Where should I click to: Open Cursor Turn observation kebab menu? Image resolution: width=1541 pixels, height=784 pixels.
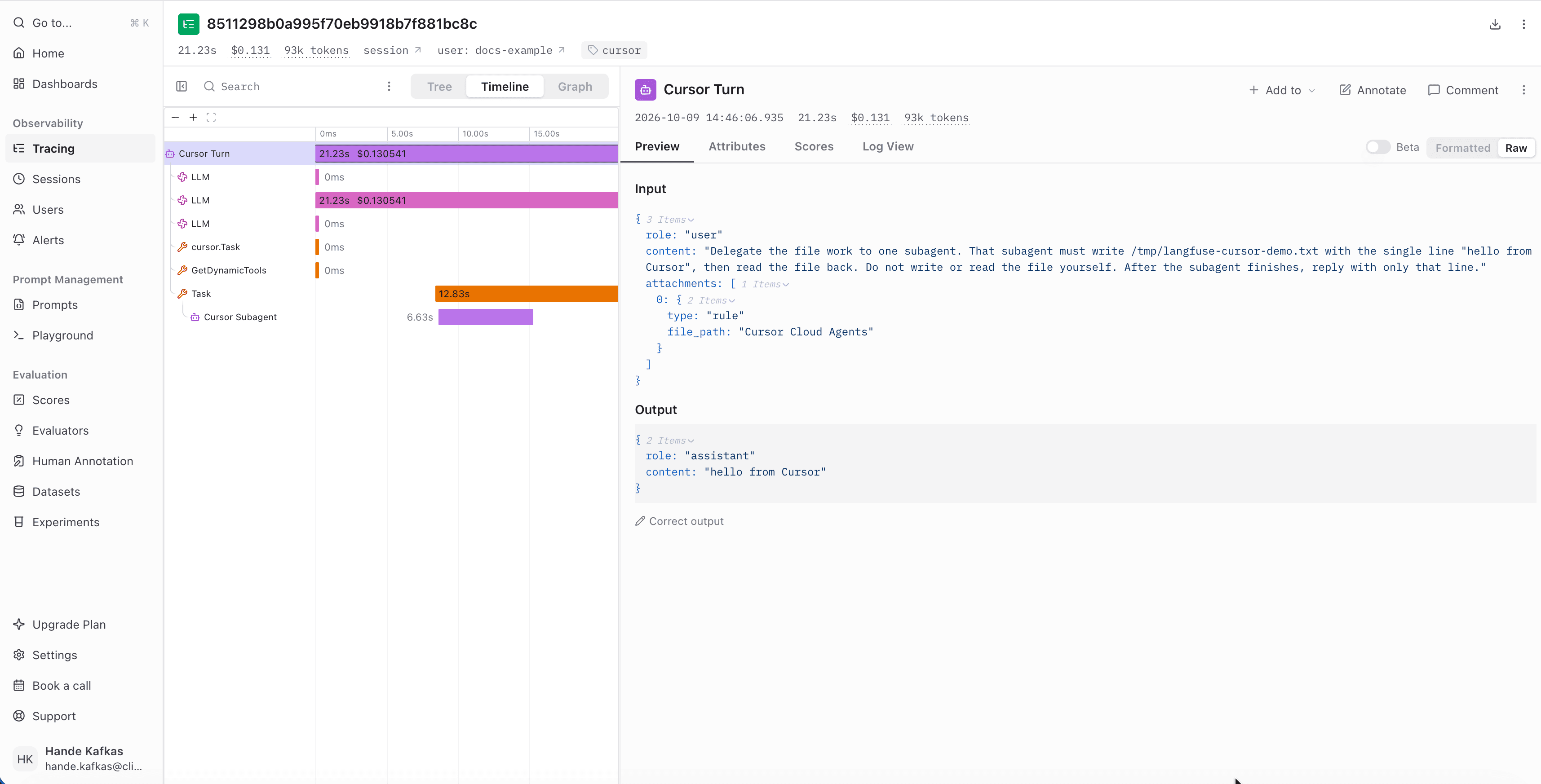pos(1523,90)
